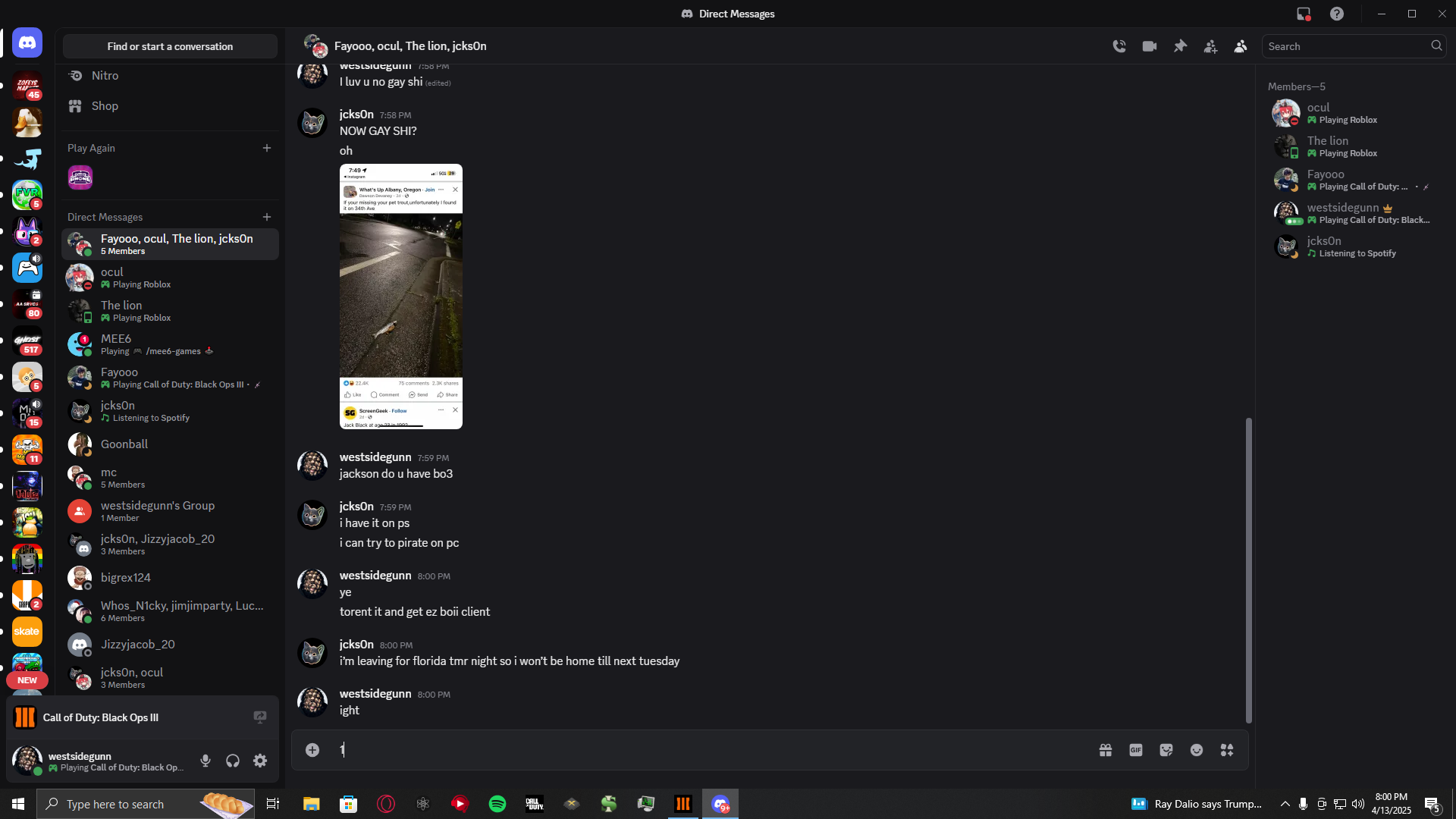Toggle deafen with the headphones icon
Image resolution: width=1456 pixels, height=819 pixels.
pyautogui.click(x=233, y=761)
